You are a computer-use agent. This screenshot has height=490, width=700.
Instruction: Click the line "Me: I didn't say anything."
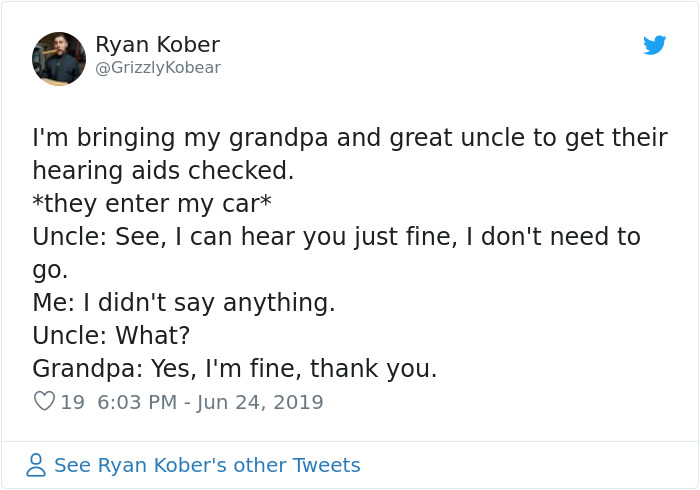coord(184,302)
